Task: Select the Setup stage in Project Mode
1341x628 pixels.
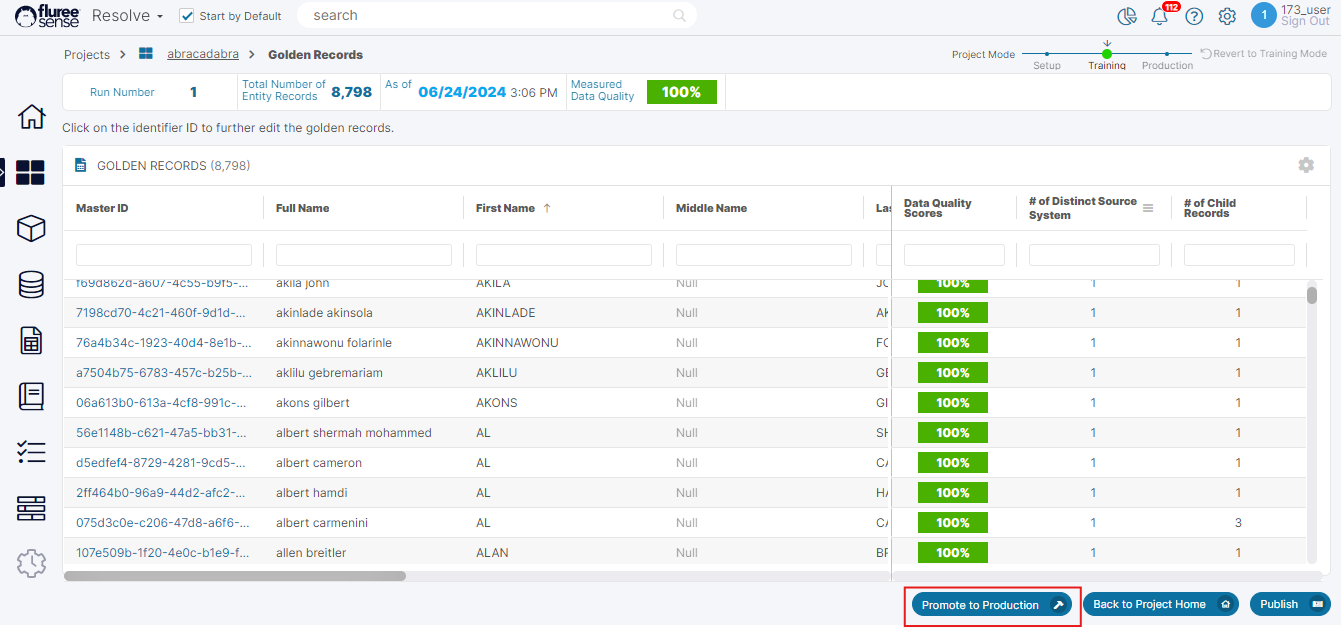Action: click(x=1047, y=54)
